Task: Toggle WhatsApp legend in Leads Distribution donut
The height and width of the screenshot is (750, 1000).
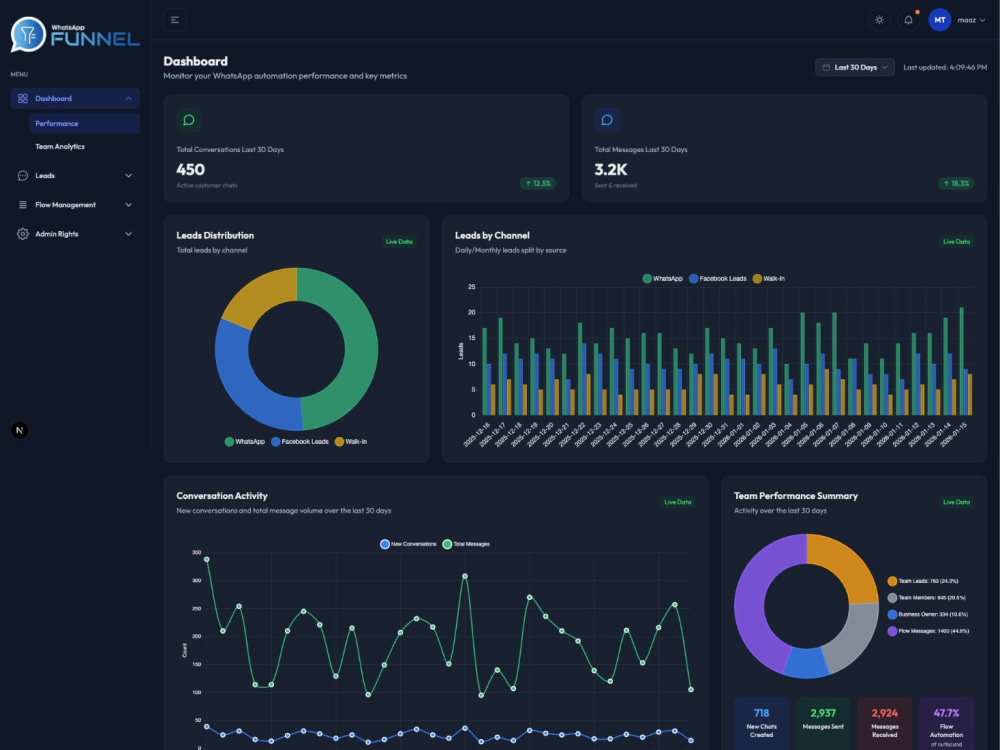Action: pyautogui.click(x=245, y=441)
